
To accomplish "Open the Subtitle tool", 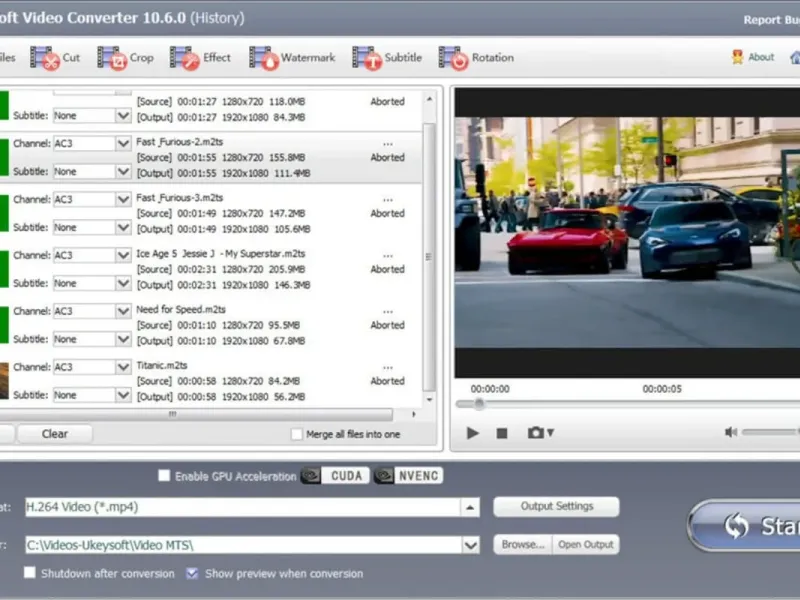I will point(387,58).
